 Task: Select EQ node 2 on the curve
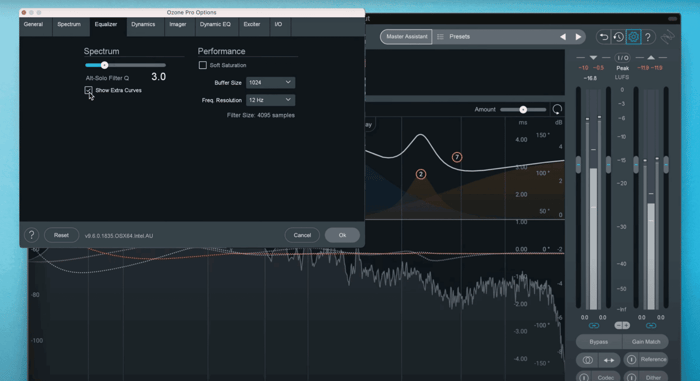[421, 174]
